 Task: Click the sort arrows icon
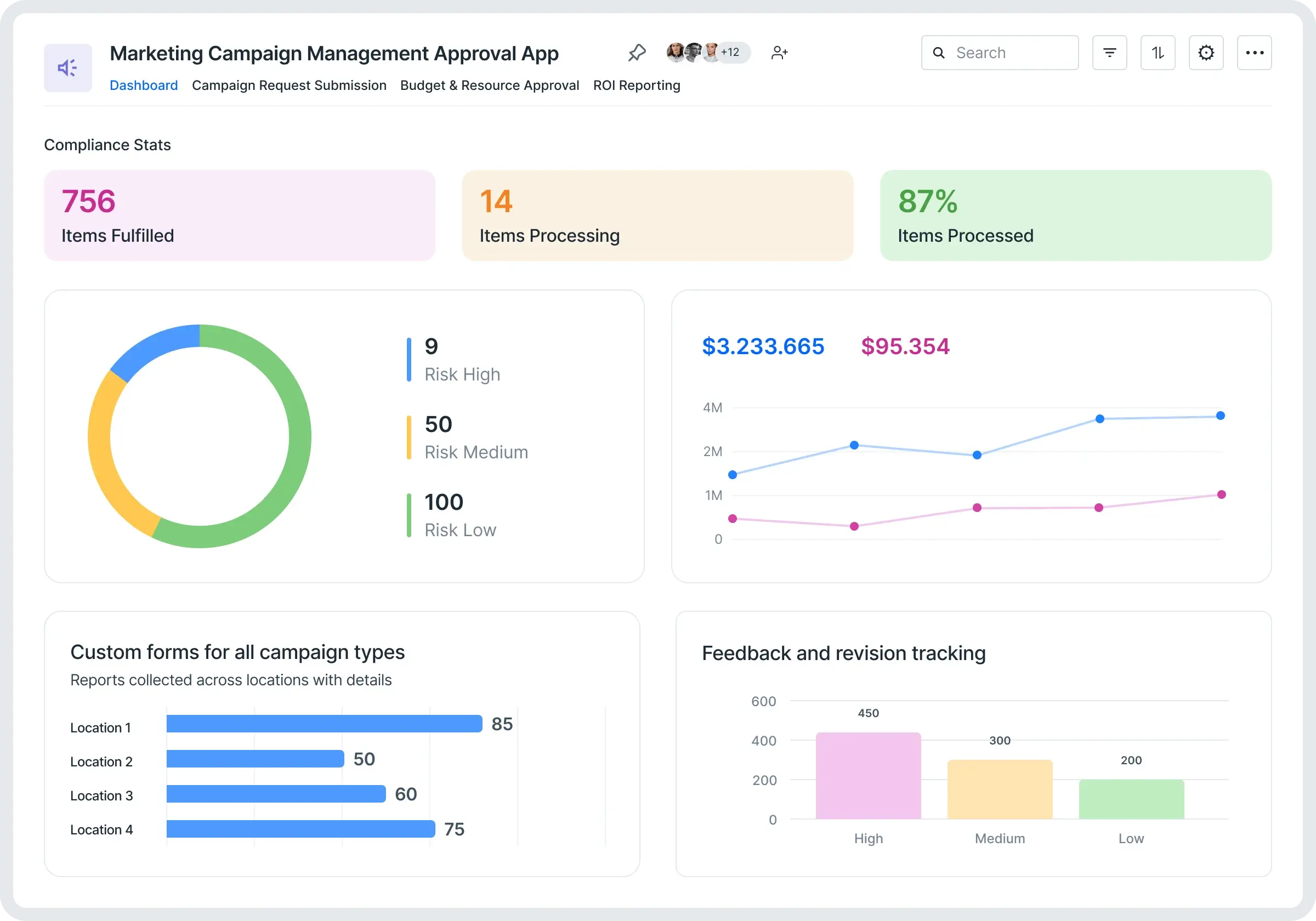pos(1157,53)
